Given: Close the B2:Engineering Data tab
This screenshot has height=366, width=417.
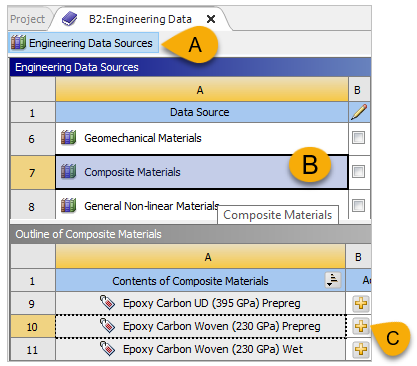Looking at the screenshot, I should [x=211, y=19].
